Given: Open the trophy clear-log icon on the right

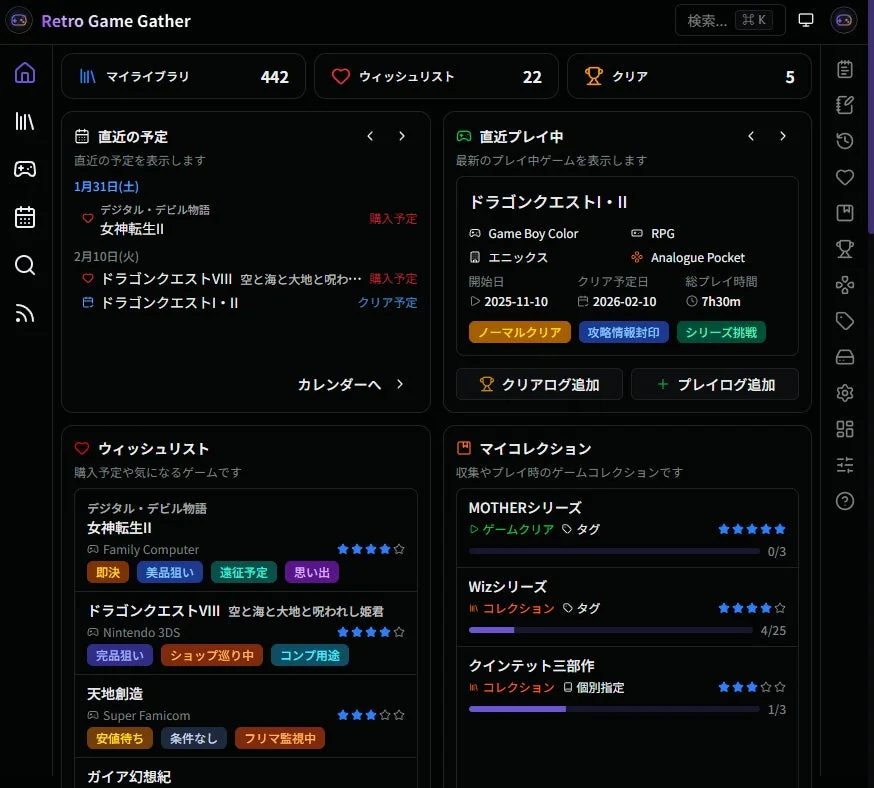Looking at the screenshot, I should [x=845, y=251].
